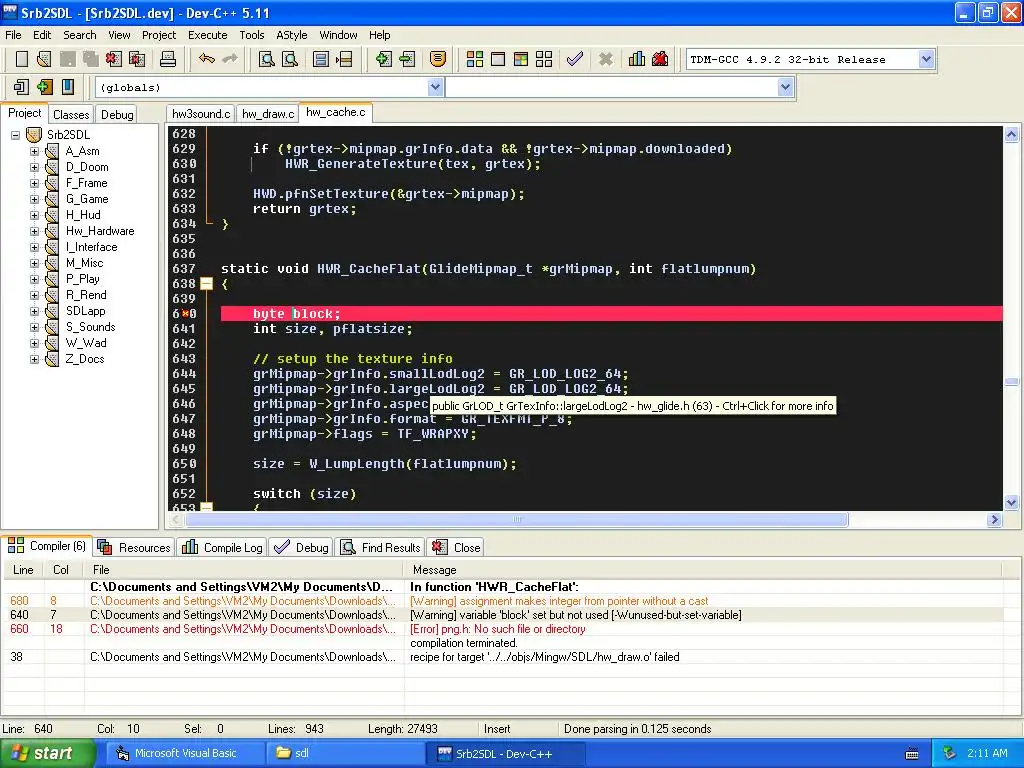1024x768 pixels.
Task: Click the New file toolbar icon
Action: 22,59
